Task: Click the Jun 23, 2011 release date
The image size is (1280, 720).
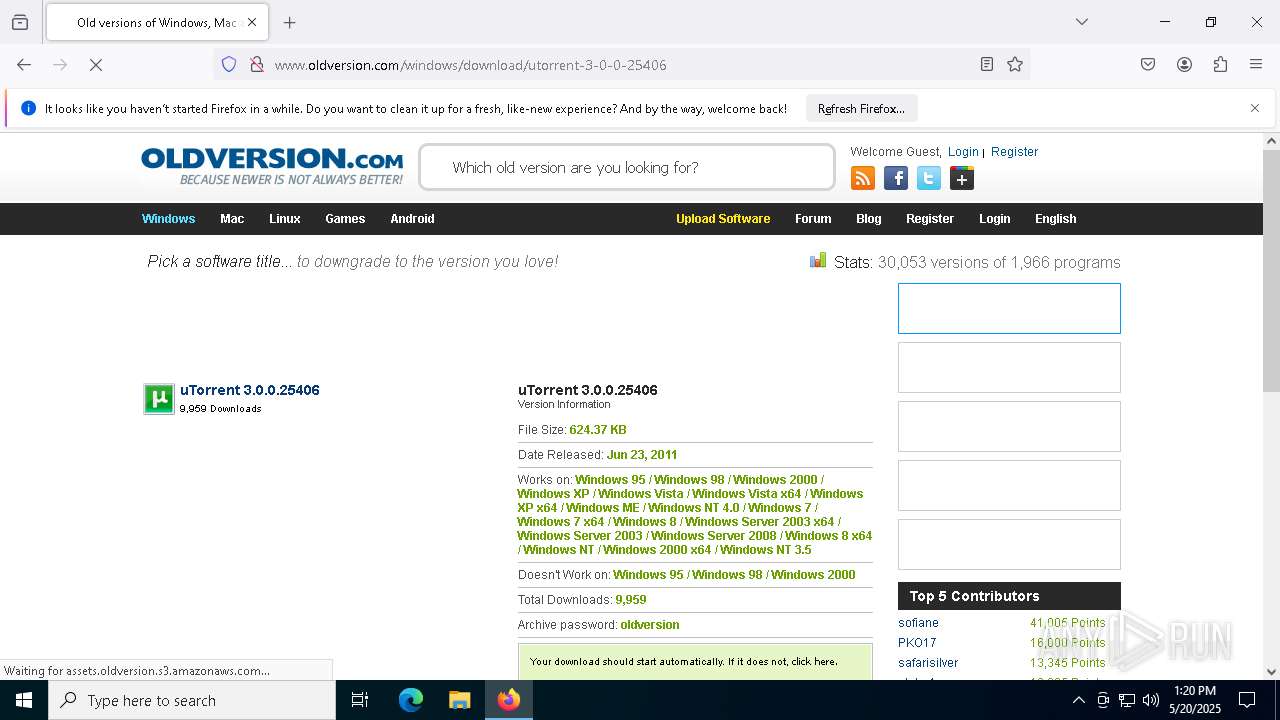Action: coord(642,455)
